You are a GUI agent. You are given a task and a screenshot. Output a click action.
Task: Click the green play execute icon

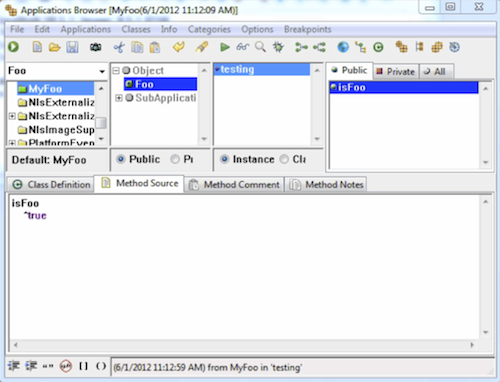pyautogui.click(x=225, y=47)
